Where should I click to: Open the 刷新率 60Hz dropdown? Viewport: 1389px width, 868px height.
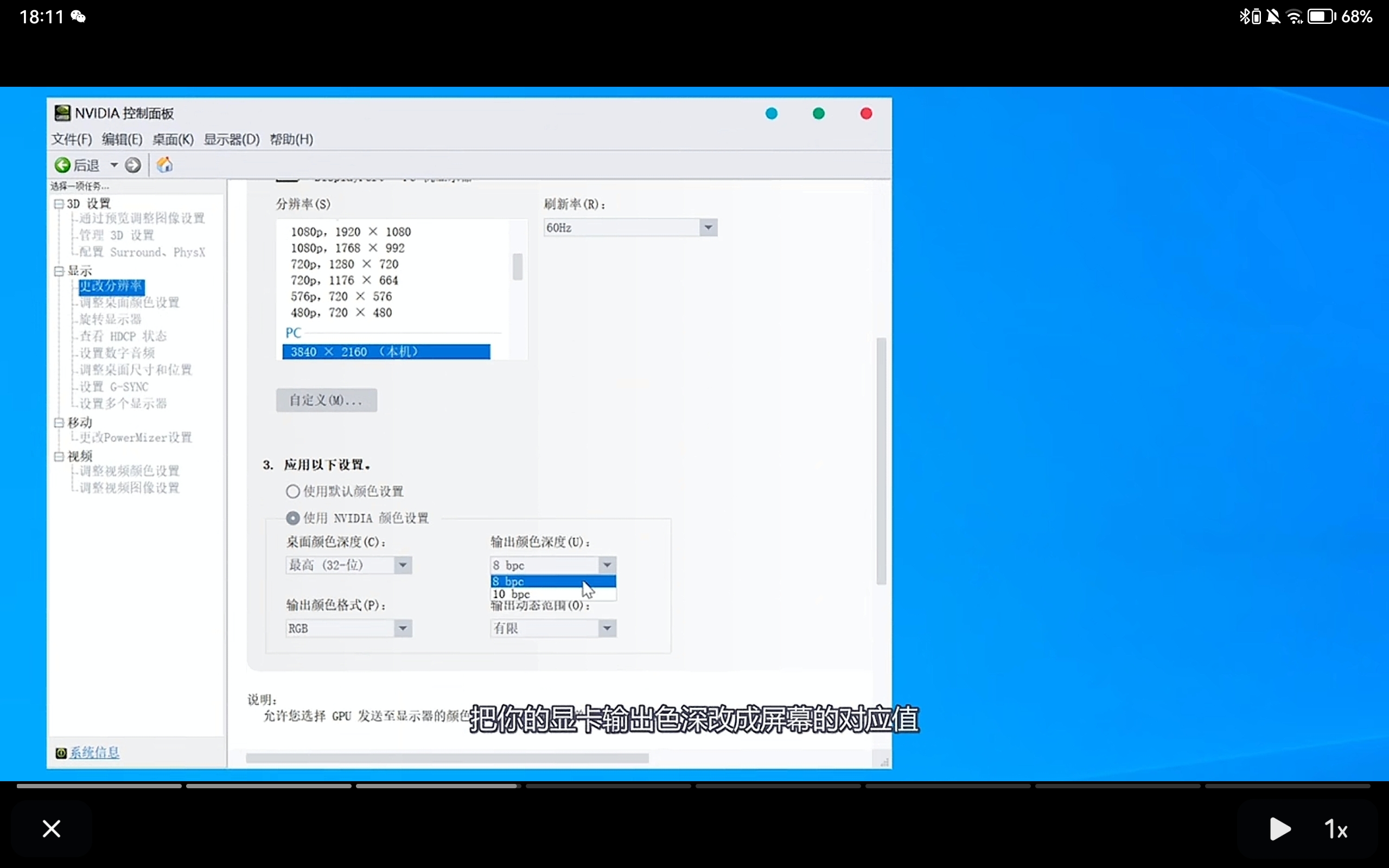pyautogui.click(x=708, y=228)
